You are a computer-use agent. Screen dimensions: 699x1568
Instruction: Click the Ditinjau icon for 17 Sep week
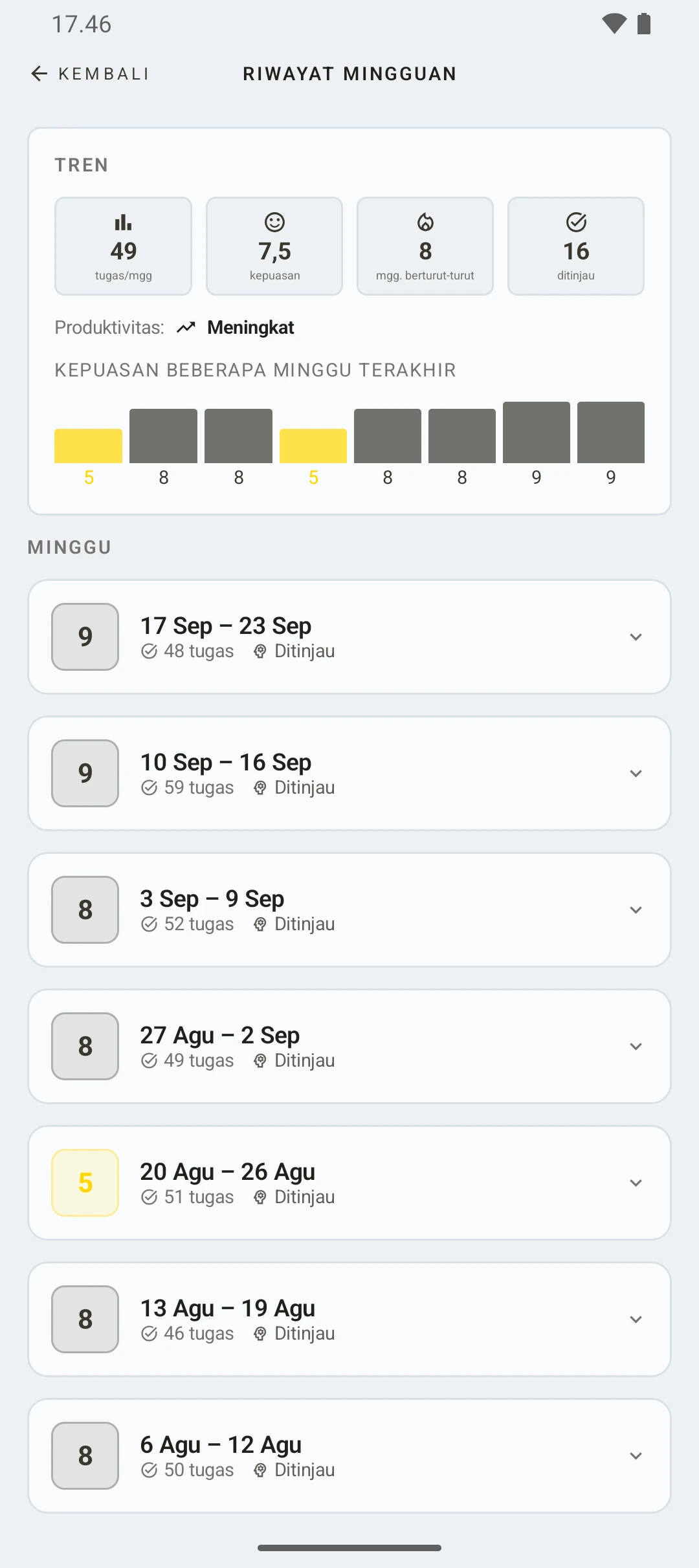point(260,651)
